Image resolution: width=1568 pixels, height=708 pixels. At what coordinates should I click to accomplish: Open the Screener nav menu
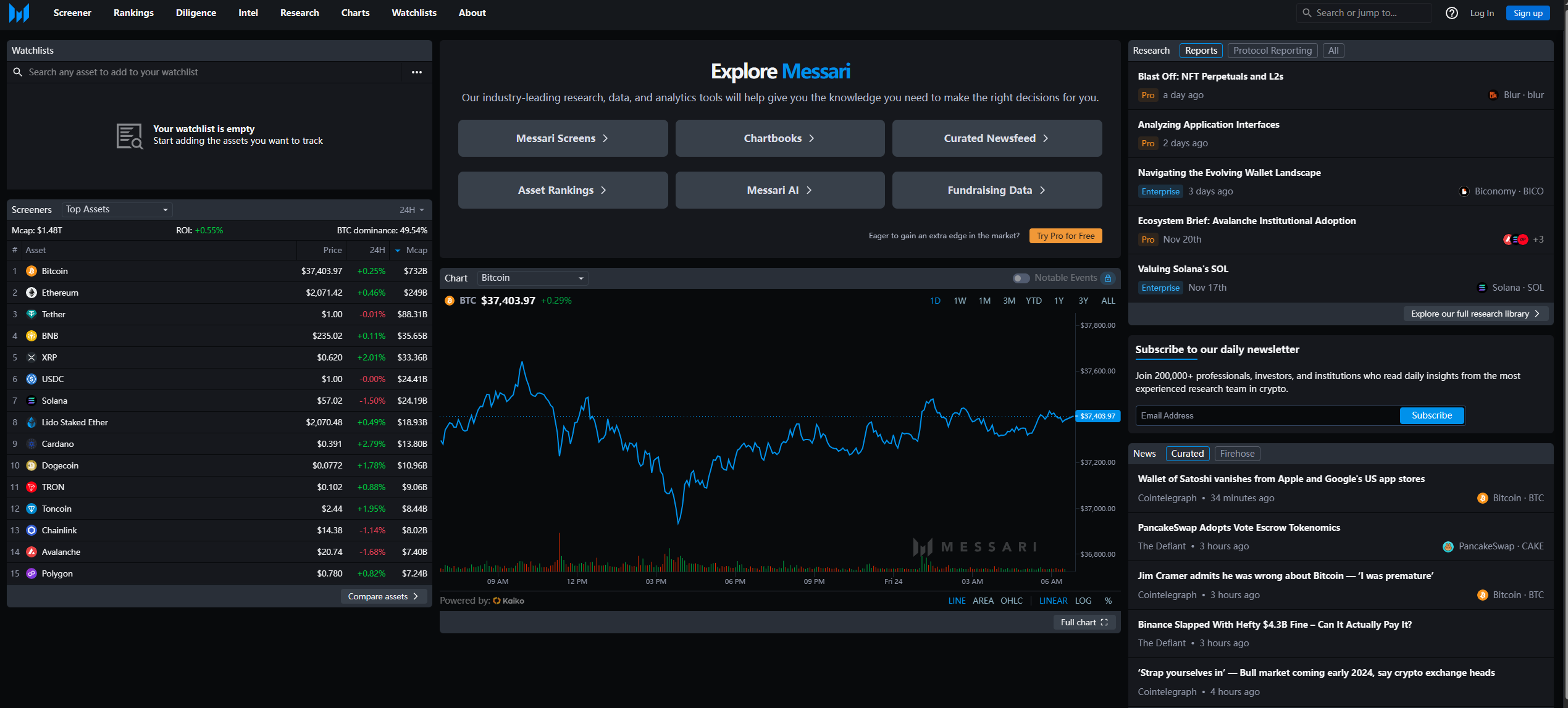coord(72,13)
